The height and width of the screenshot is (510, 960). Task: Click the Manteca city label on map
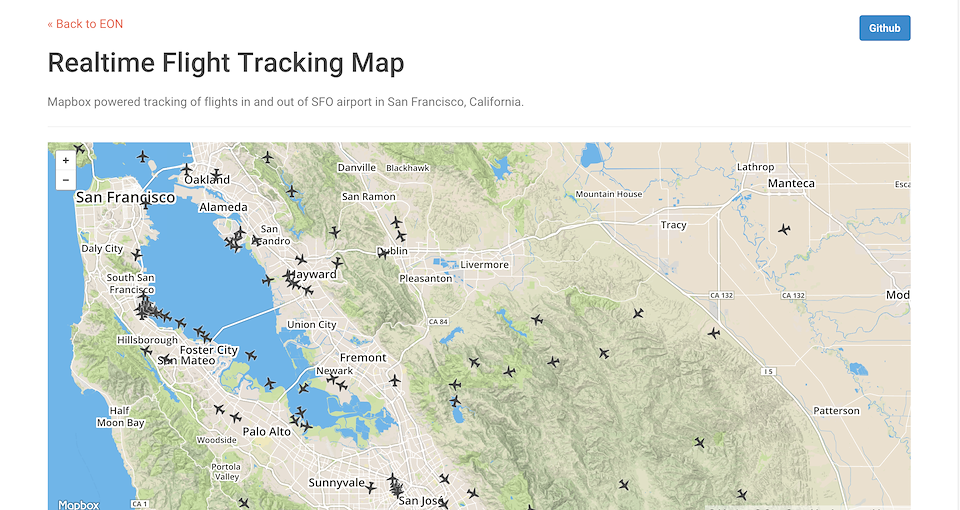point(791,183)
